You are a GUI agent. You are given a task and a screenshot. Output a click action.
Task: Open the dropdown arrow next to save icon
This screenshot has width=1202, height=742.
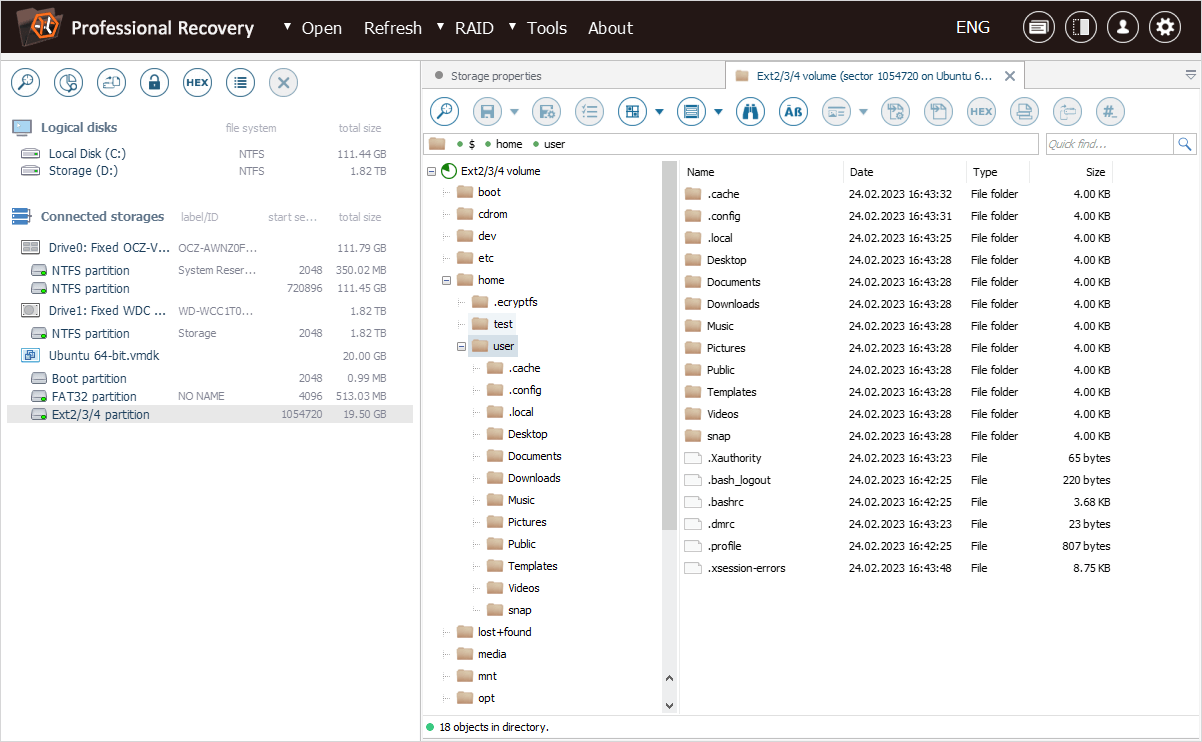(515, 112)
